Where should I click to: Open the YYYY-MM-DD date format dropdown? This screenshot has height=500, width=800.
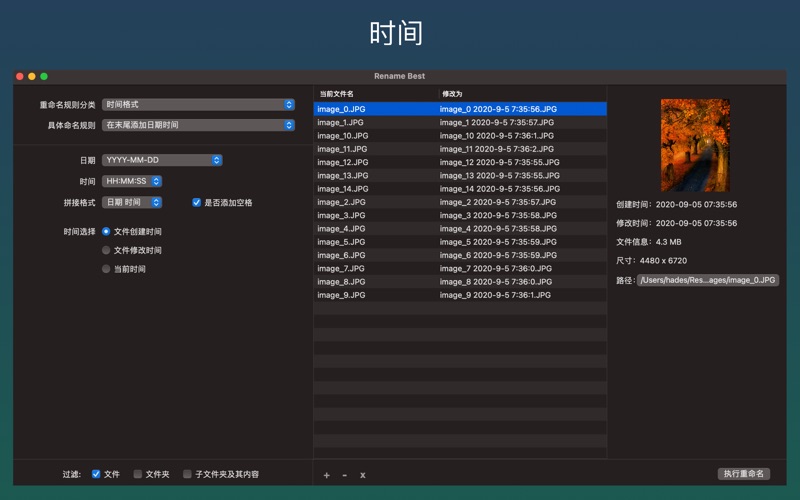pos(162,160)
